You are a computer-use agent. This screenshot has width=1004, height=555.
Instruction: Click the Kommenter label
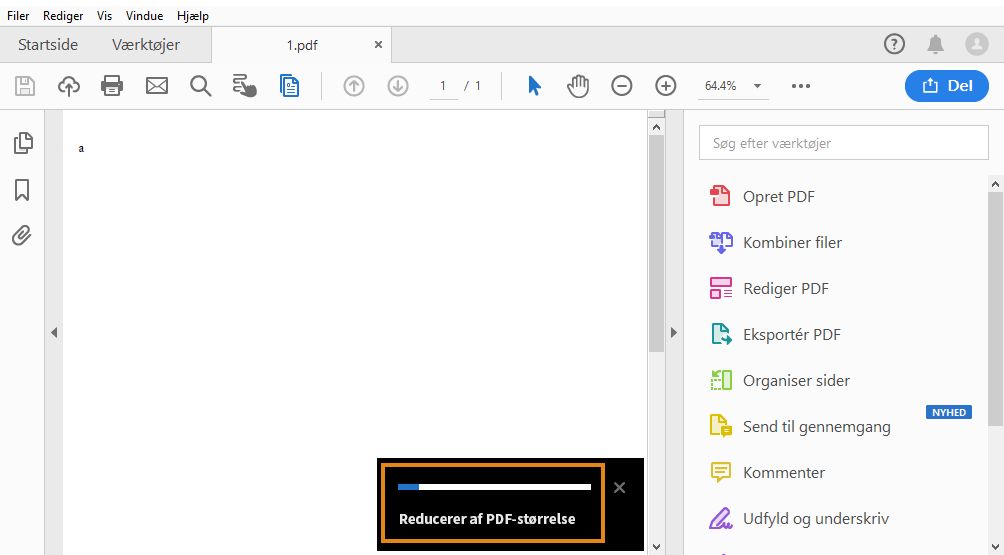tap(784, 473)
